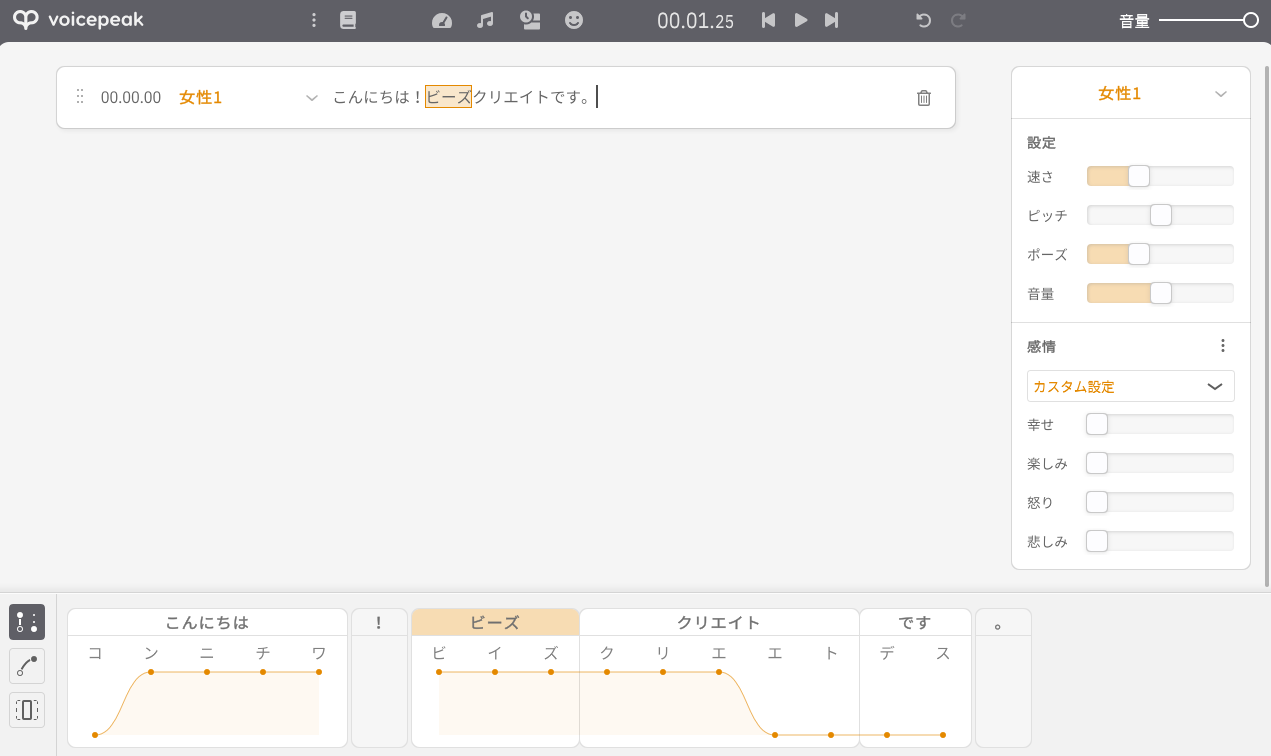The height and width of the screenshot is (756, 1271).
Task: Open the three-dot main menu in top bar
Action: click(x=314, y=20)
